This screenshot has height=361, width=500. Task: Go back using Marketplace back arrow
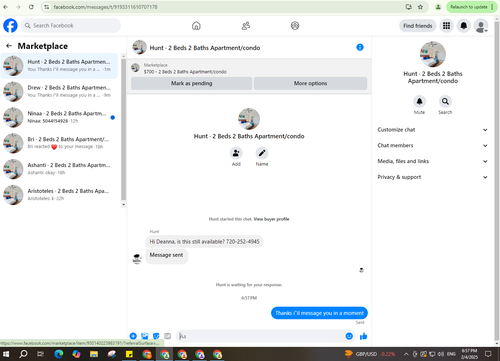[x=9, y=46]
